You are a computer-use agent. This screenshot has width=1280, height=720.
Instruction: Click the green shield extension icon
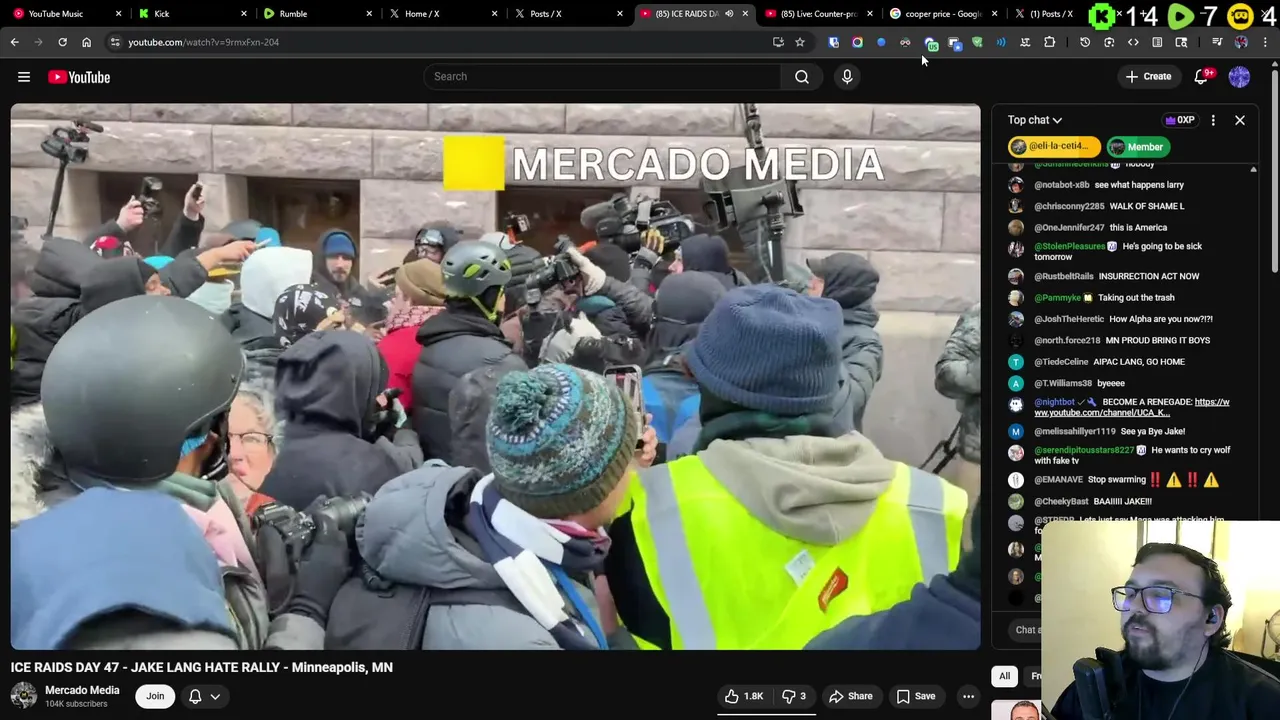(977, 42)
